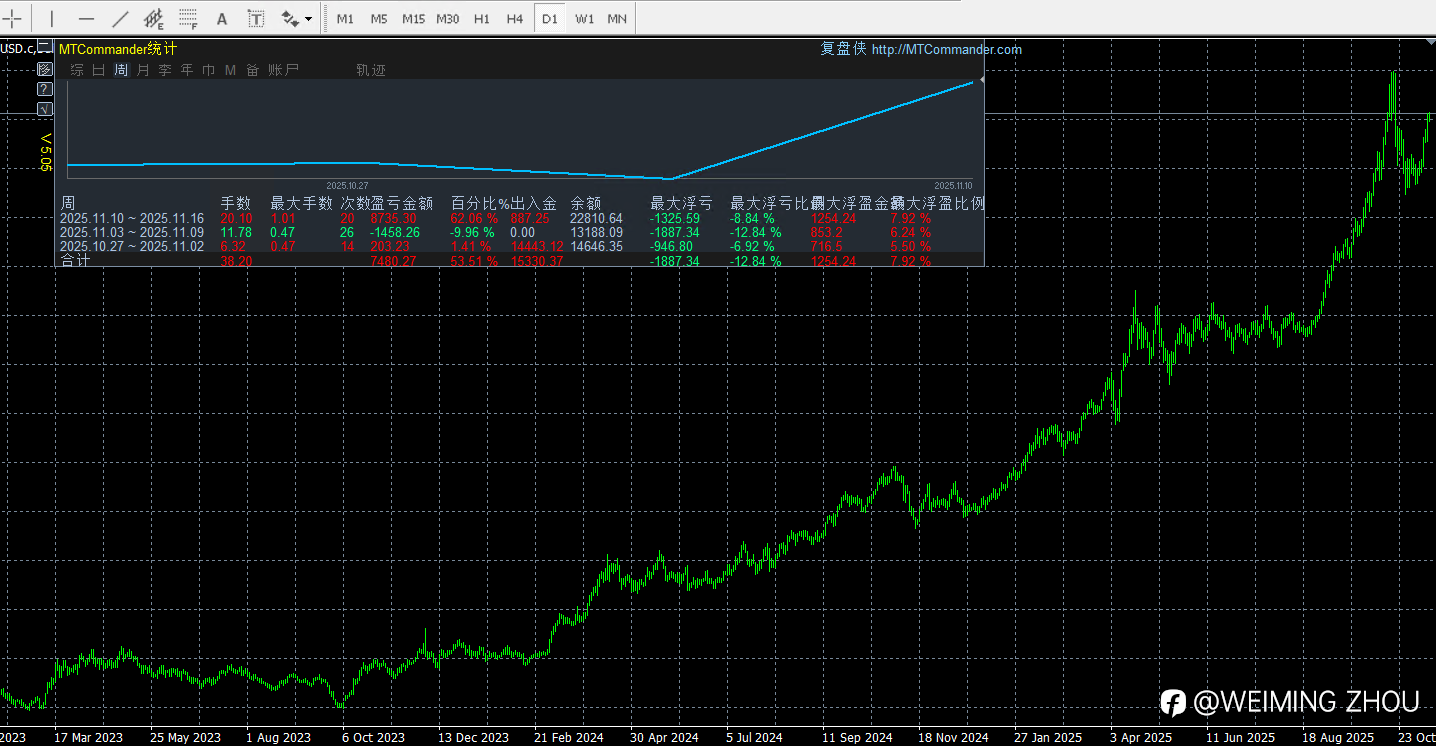Open the 月 monthly statistics tab
The height and width of the screenshot is (746, 1436).
143,70
